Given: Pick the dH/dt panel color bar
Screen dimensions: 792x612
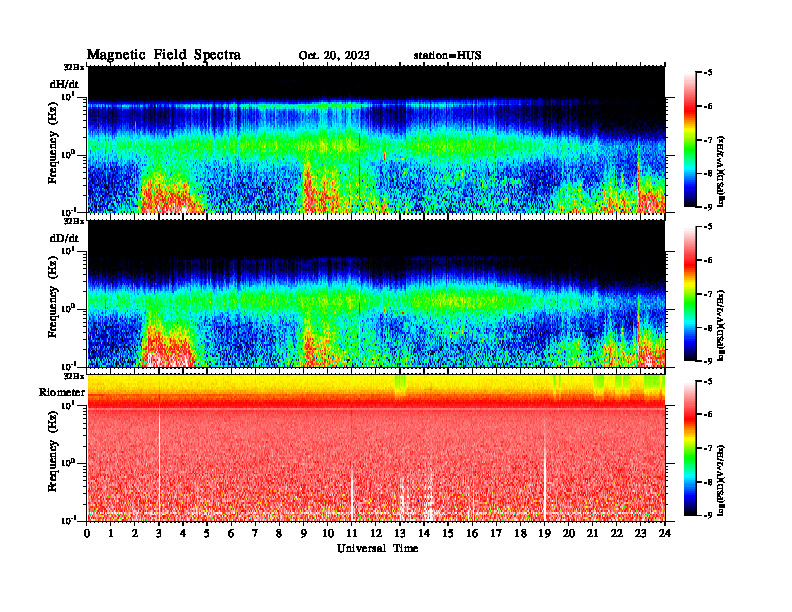Looking at the screenshot, I should click(x=689, y=140).
